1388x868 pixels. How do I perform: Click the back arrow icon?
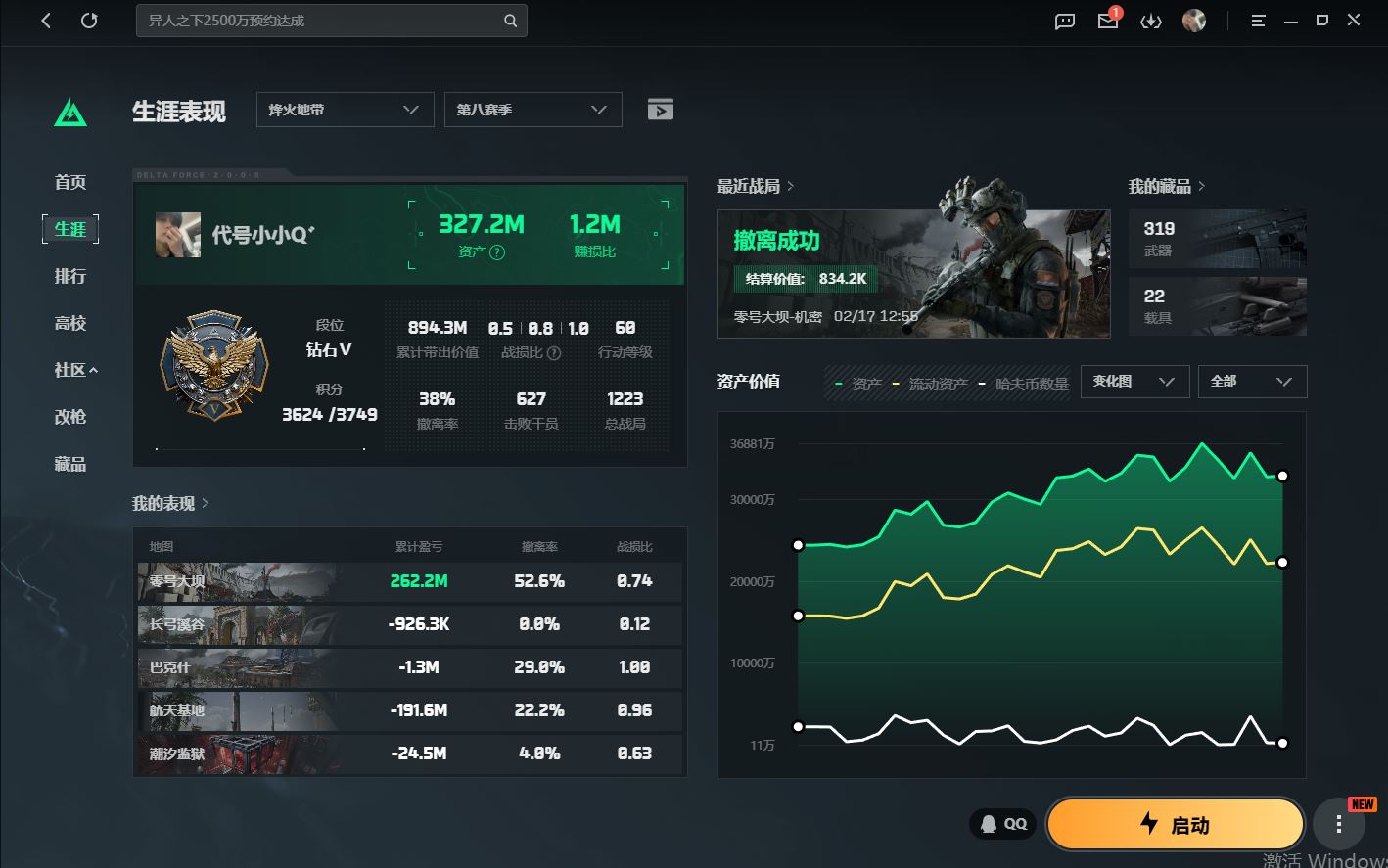coord(46,21)
